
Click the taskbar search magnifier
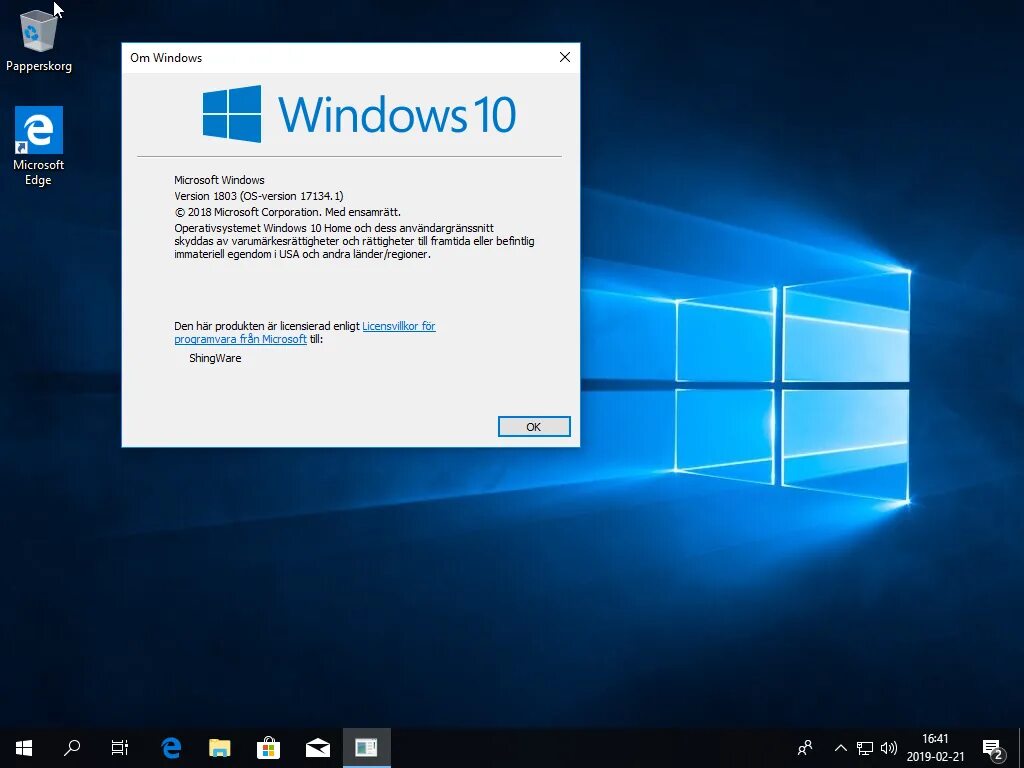[x=72, y=748]
